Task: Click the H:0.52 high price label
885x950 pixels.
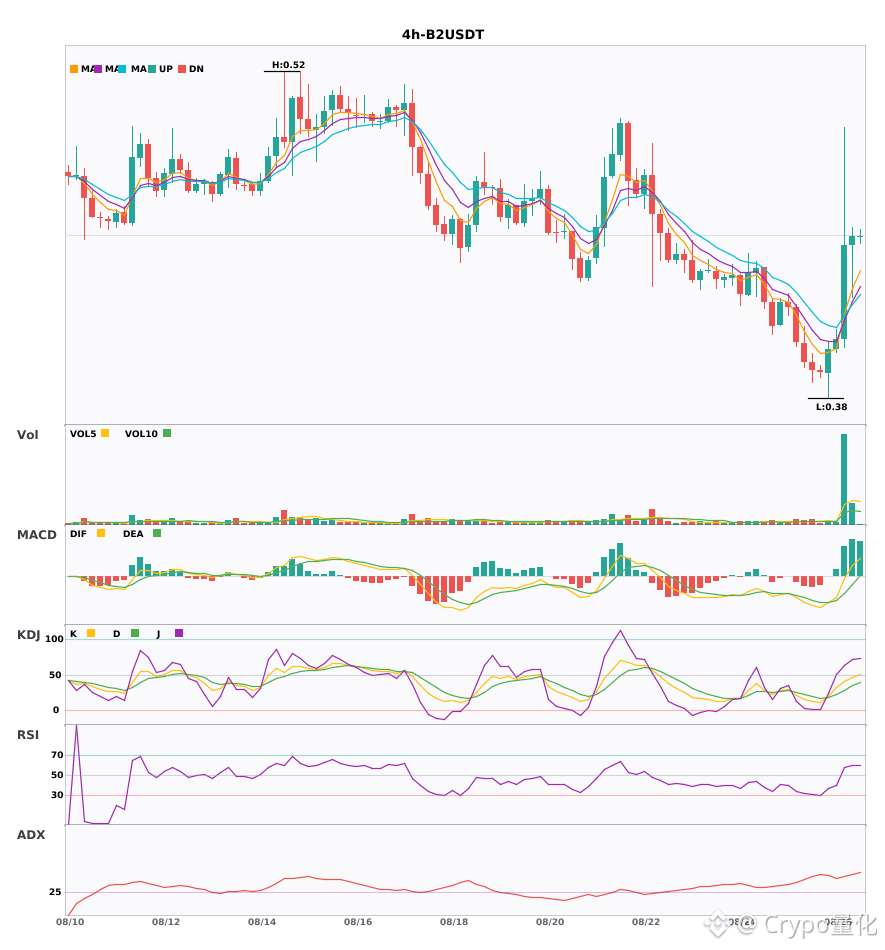Action: tap(288, 65)
